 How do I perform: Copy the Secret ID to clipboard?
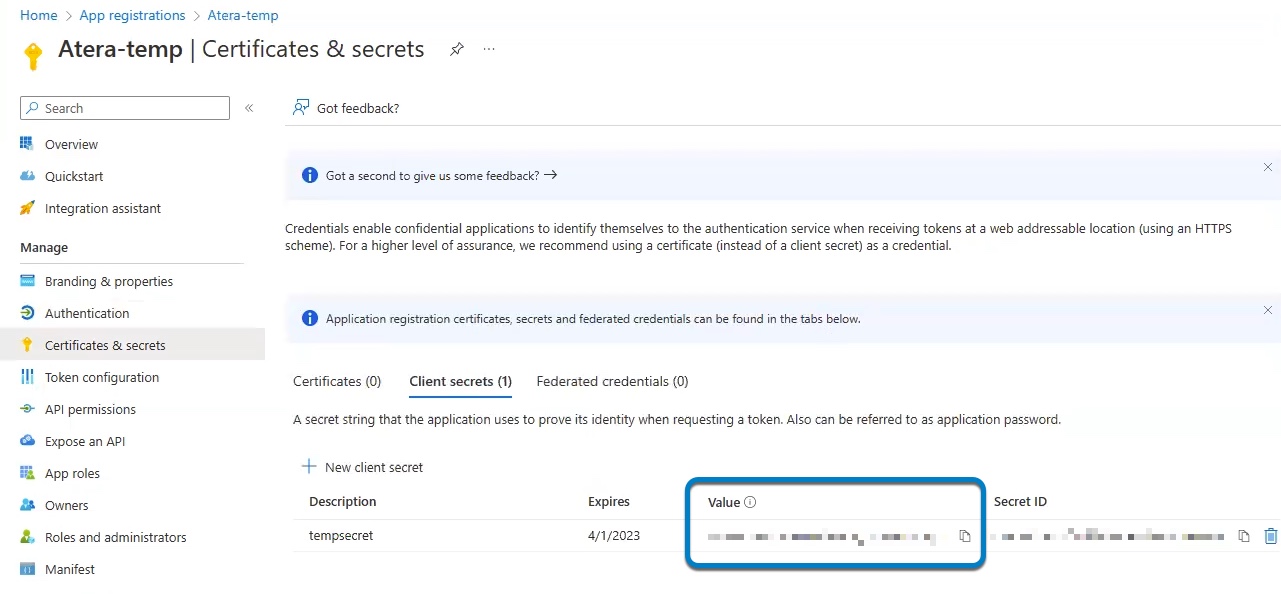pos(1244,536)
